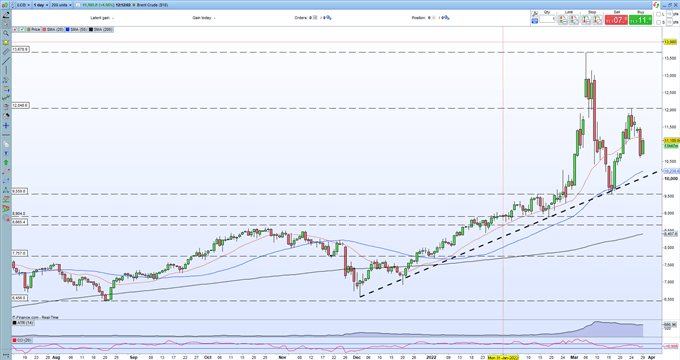Activate the magnifier zoom tool
This screenshot has width=680, height=360.
click(x=6, y=33)
